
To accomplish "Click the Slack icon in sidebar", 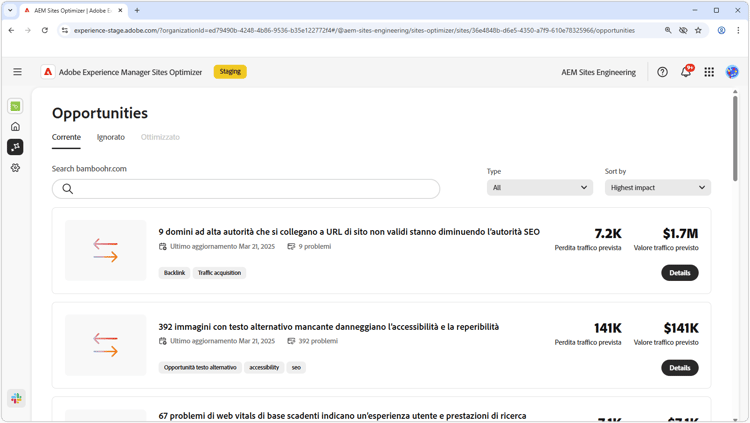I will [16, 398].
